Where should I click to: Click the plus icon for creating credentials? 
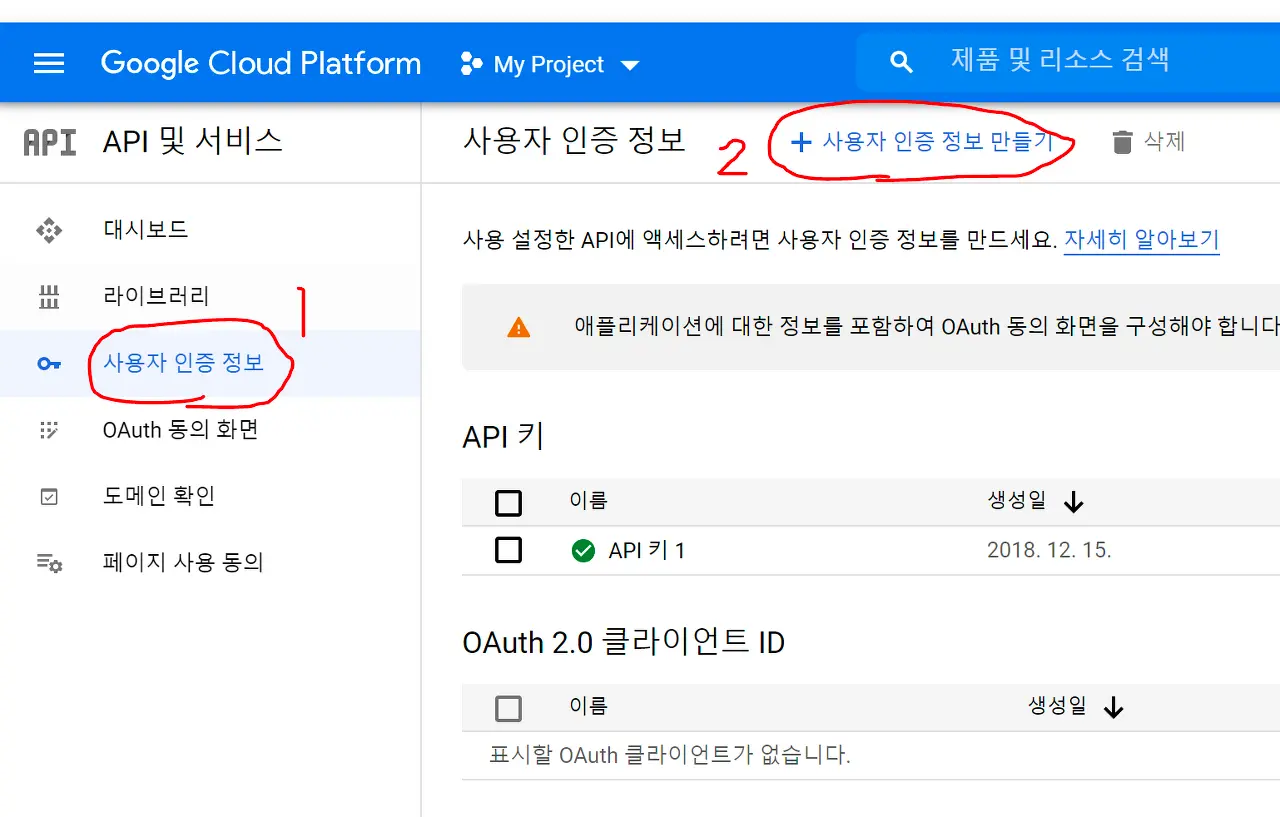(800, 142)
